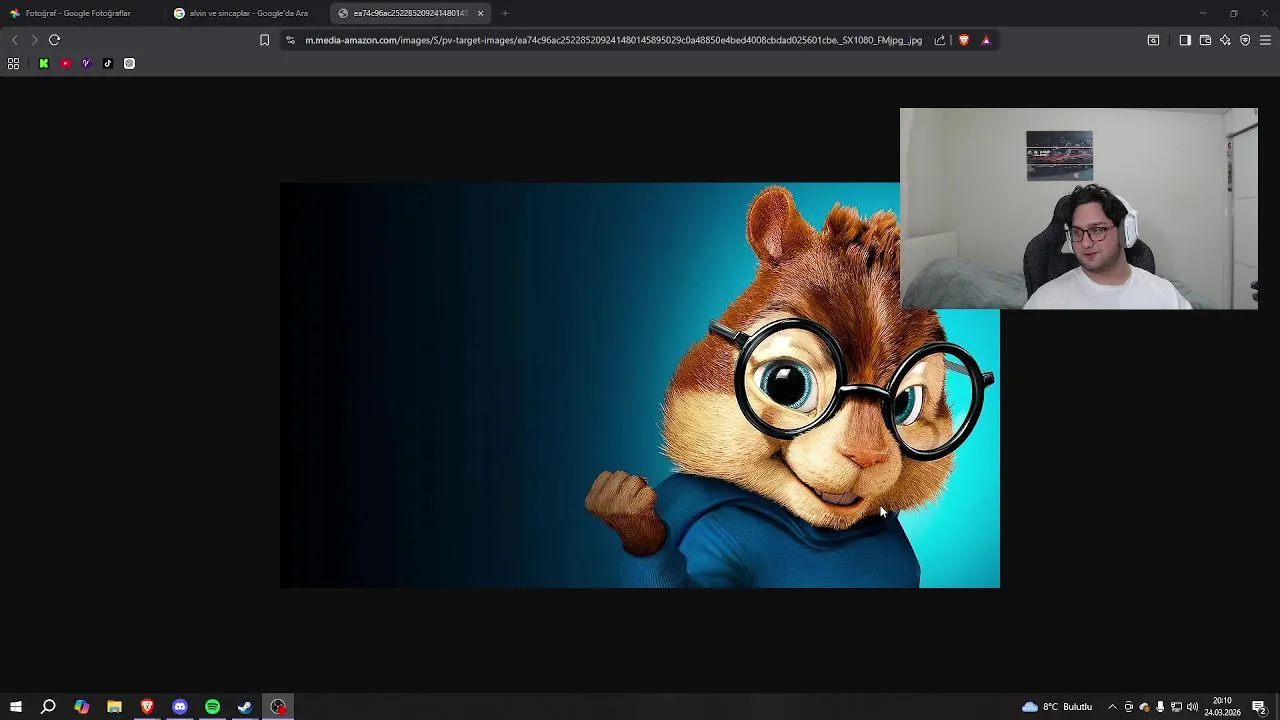Open the purple Y bookmark icon
Viewport: 1280px width, 720px height.
(87, 63)
